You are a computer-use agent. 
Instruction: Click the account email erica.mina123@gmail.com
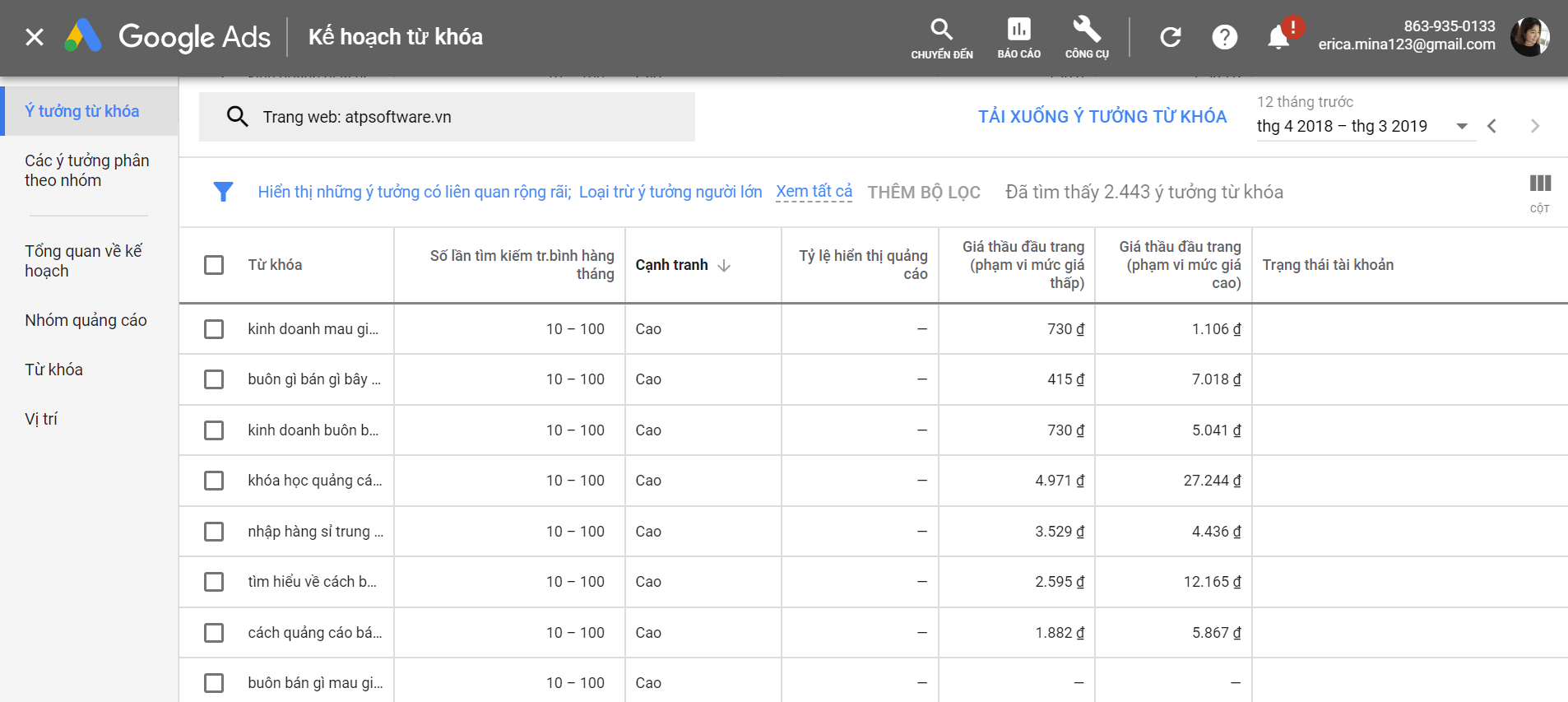[x=1407, y=44]
